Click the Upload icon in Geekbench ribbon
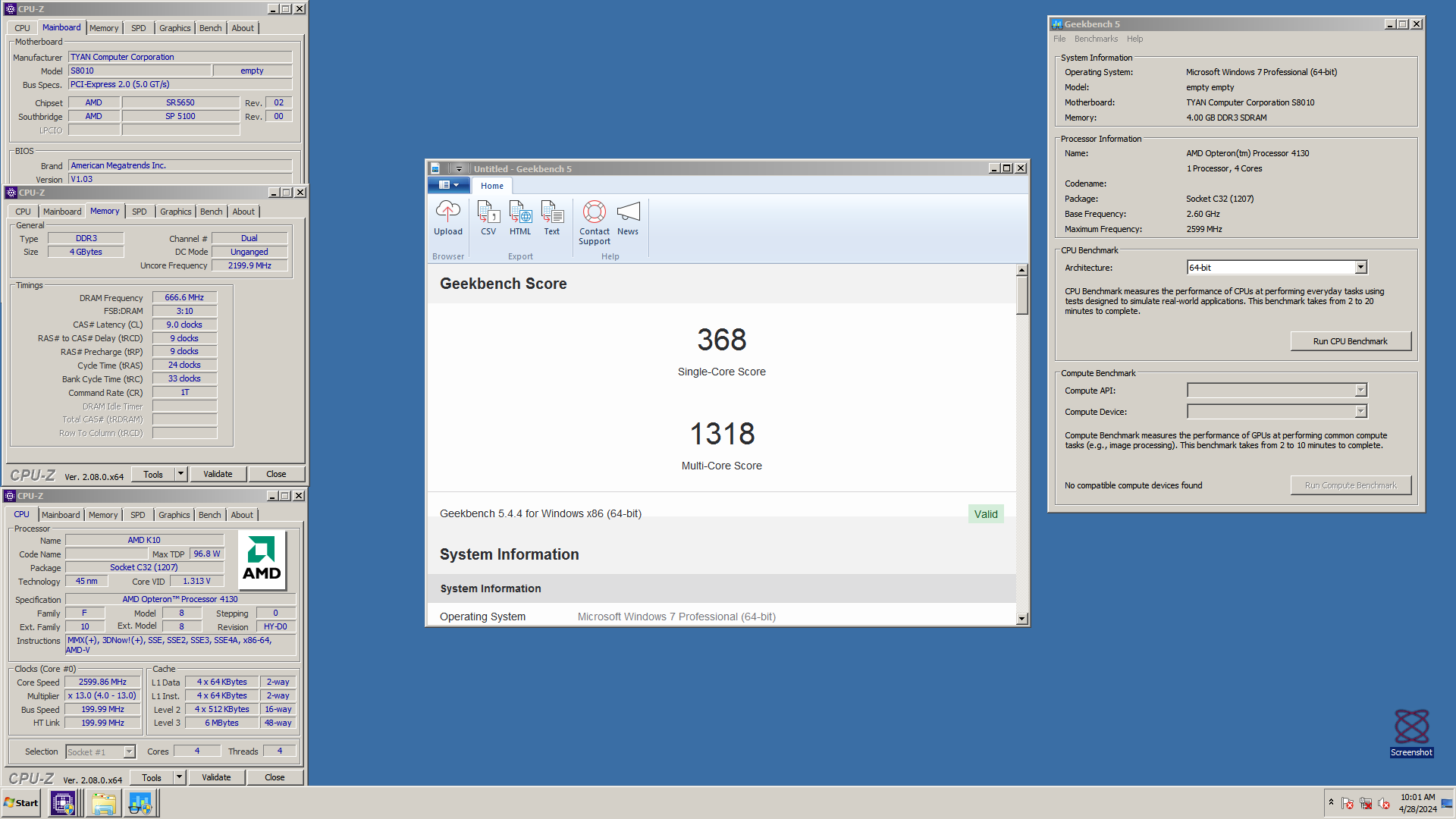Viewport: 1456px width, 819px height. tap(447, 218)
